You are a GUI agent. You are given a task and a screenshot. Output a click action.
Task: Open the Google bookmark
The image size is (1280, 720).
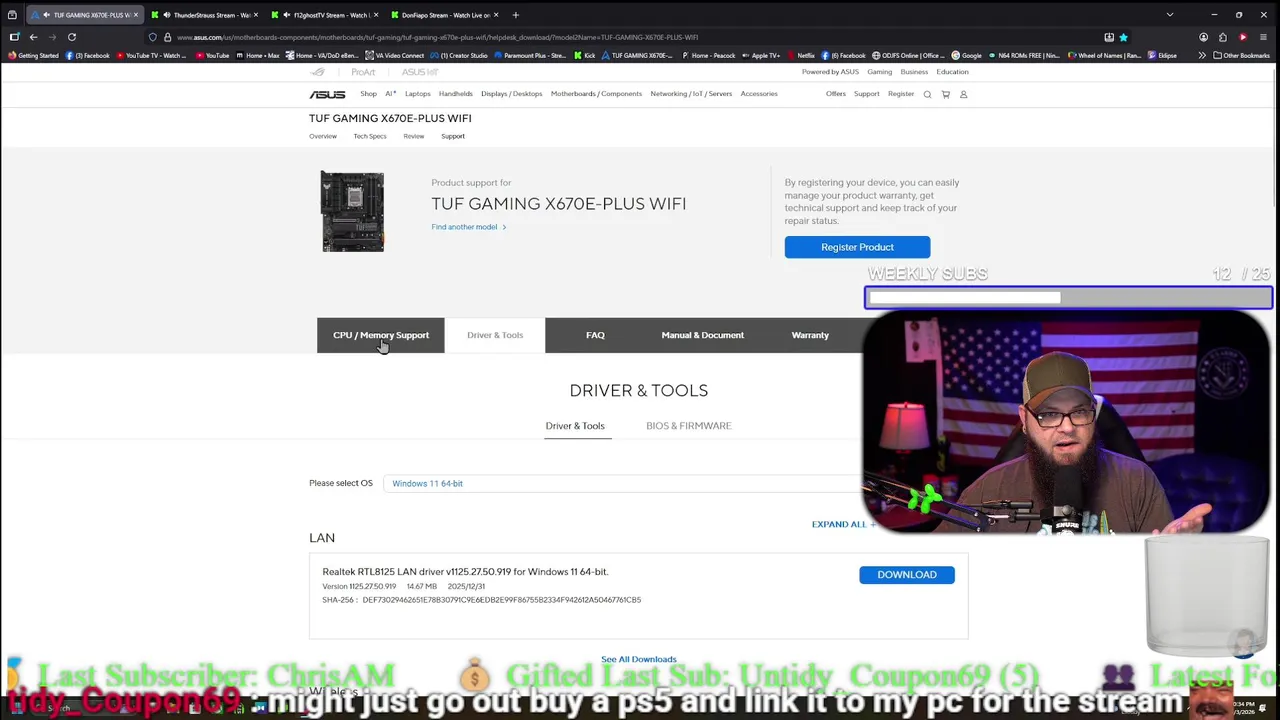pos(967,56)
